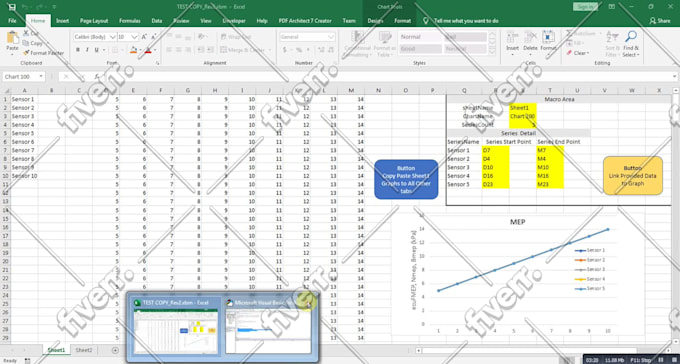Click the Tell me what you want to do box

(x=466, y=20)
